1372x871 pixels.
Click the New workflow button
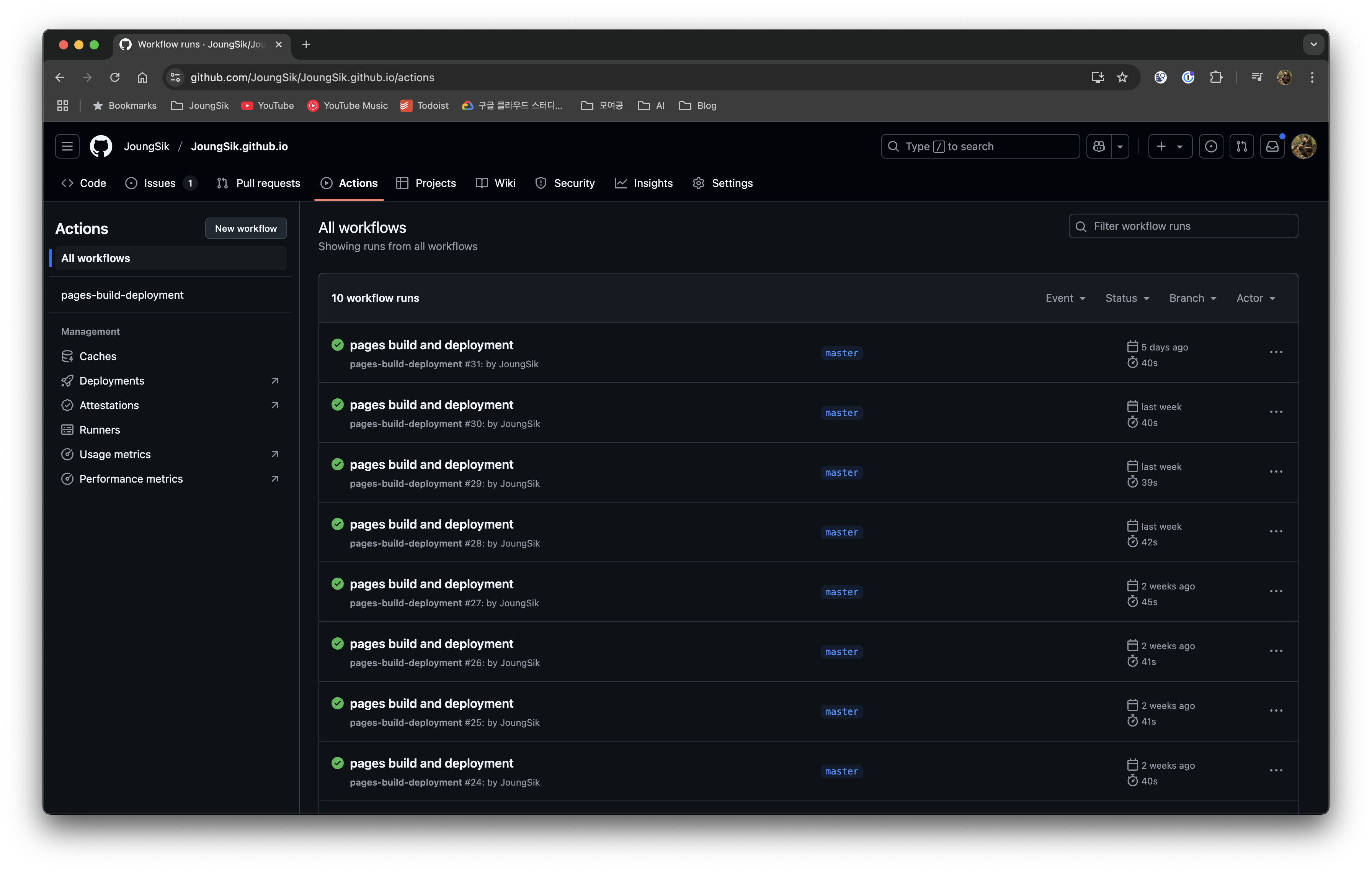pyautogui.click(x=245, y=228)
